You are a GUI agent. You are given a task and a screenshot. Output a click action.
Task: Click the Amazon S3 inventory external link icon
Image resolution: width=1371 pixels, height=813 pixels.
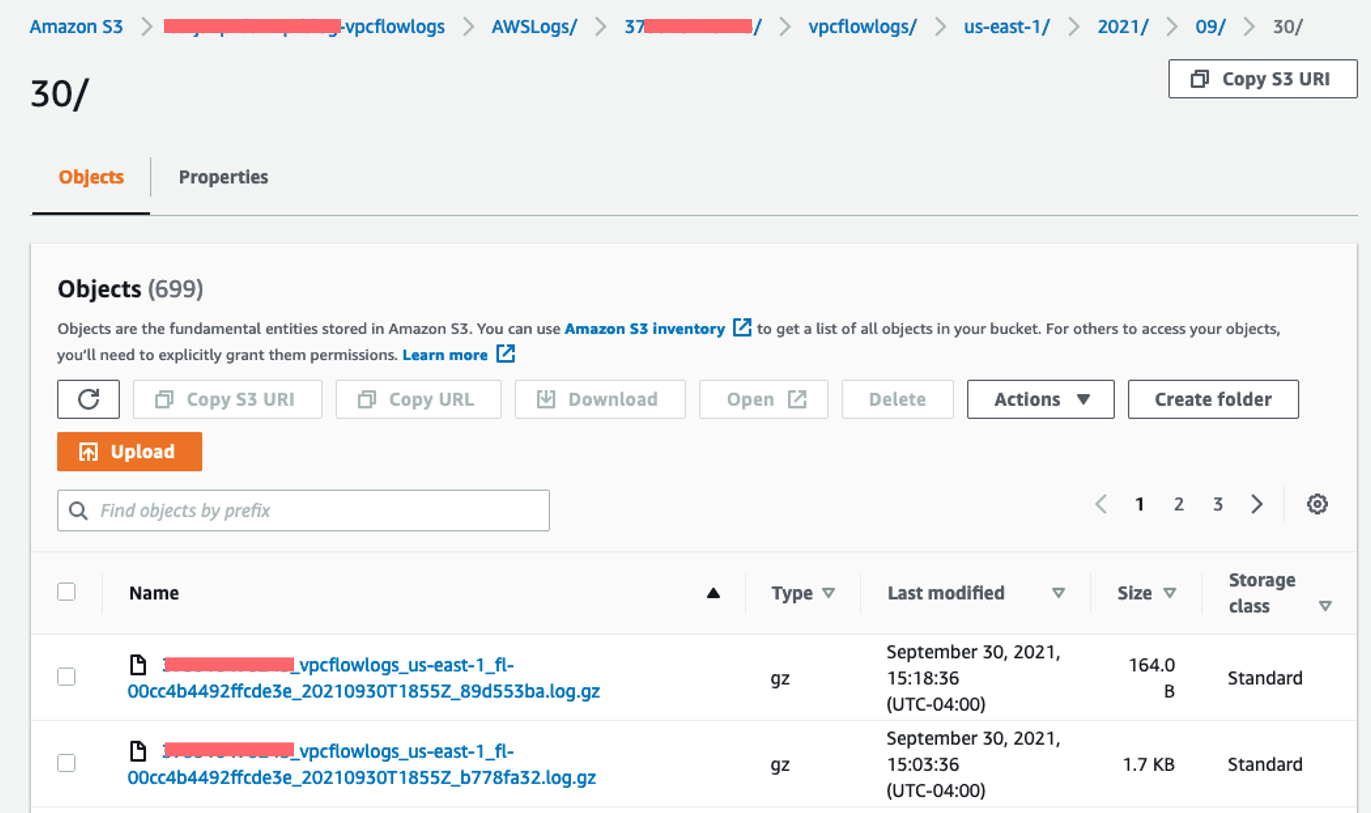(739, 328)
